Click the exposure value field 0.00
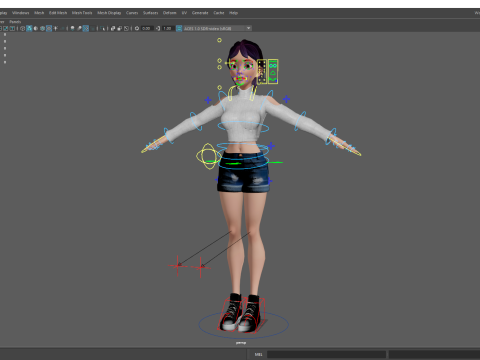This screenshot has height=360, width=480. 147,28
